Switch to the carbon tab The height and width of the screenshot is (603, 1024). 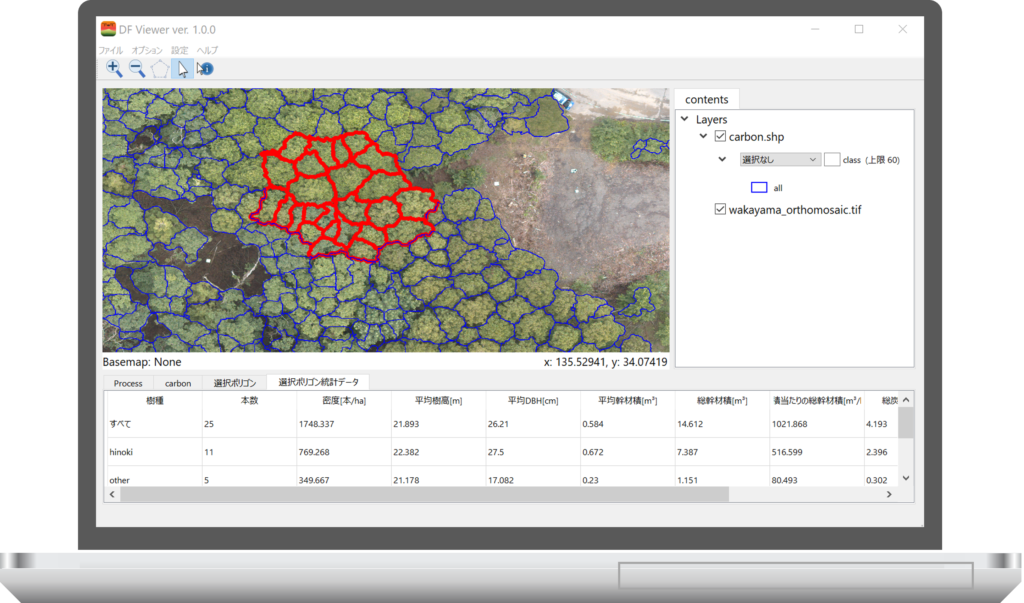178,383
